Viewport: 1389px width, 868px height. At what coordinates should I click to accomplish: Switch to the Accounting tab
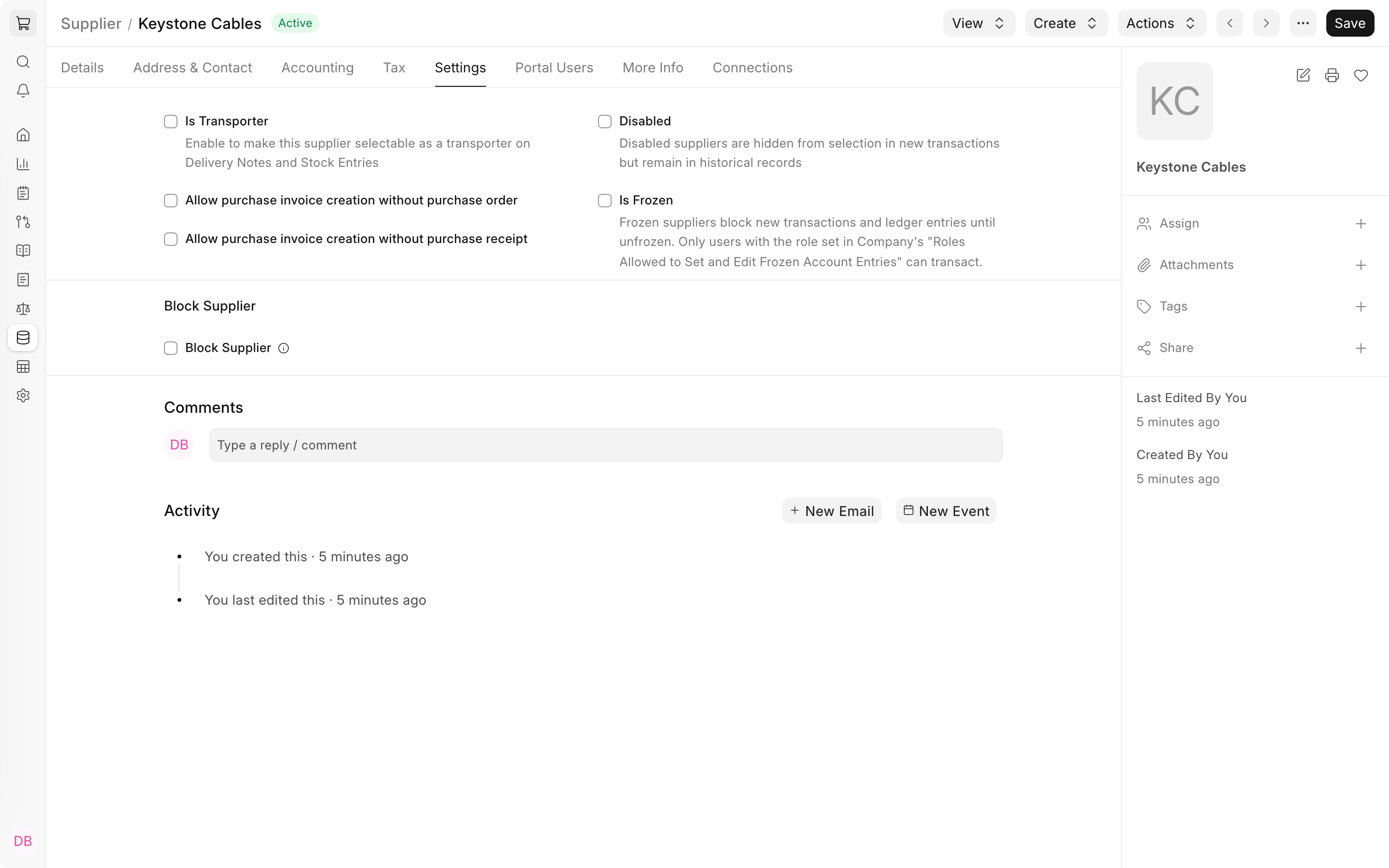317,68
